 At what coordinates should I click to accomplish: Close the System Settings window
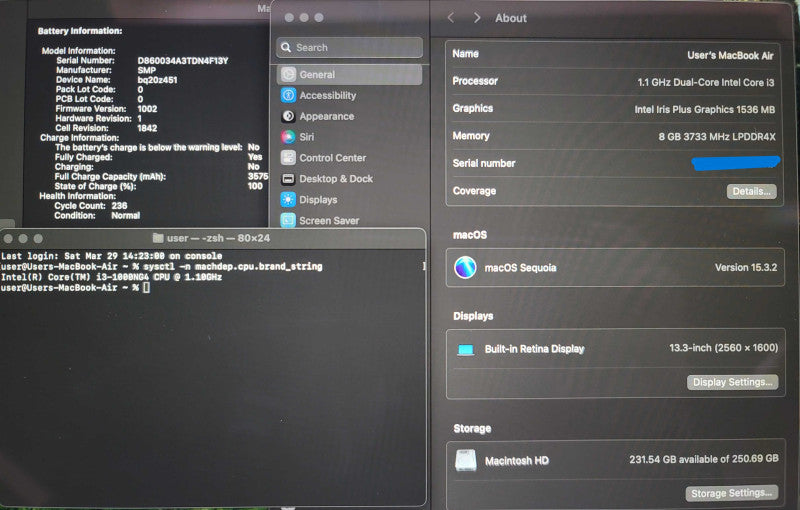pyautogui.click(x=289, y=17)
